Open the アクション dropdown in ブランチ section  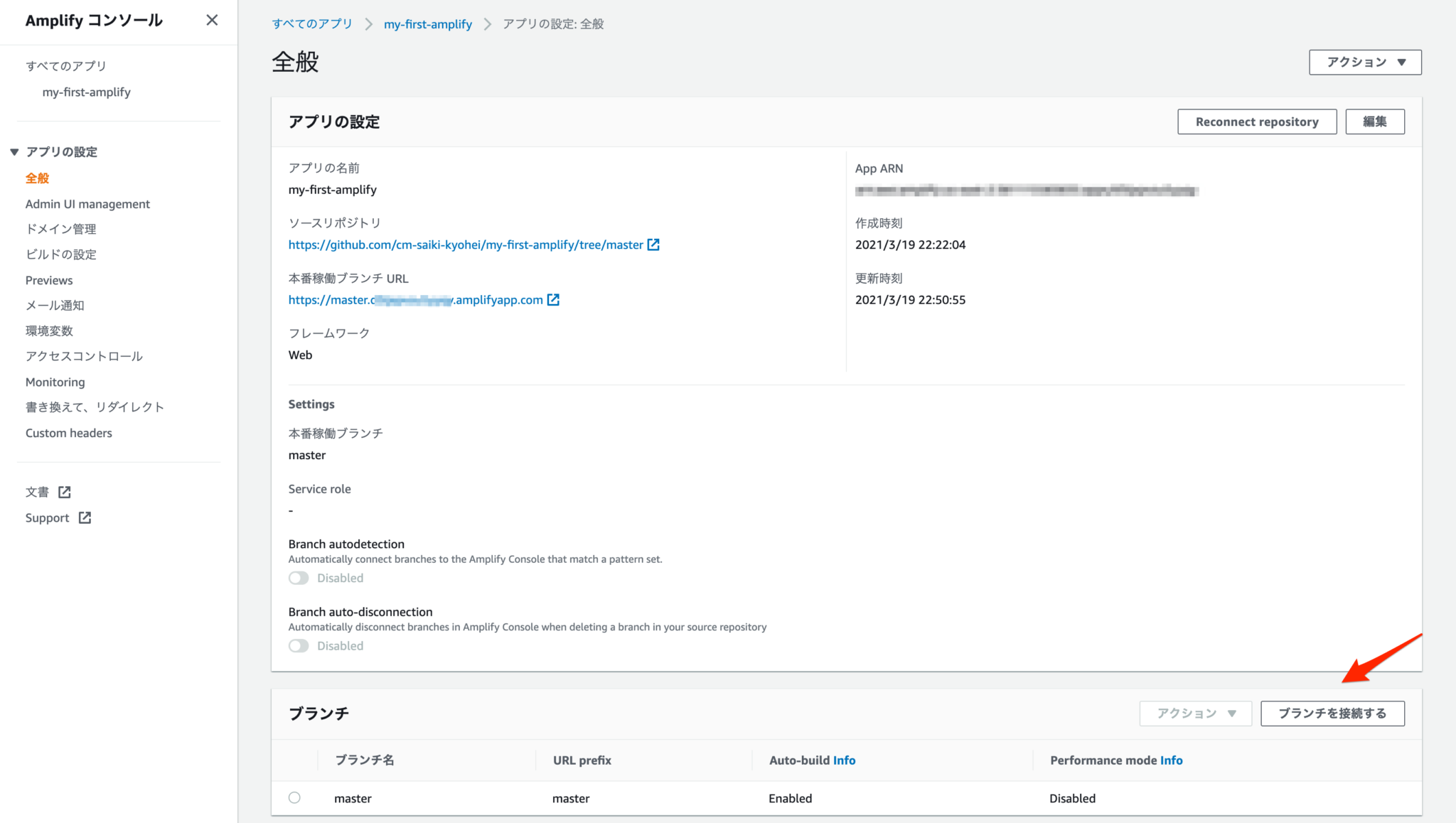[1195, 713]
